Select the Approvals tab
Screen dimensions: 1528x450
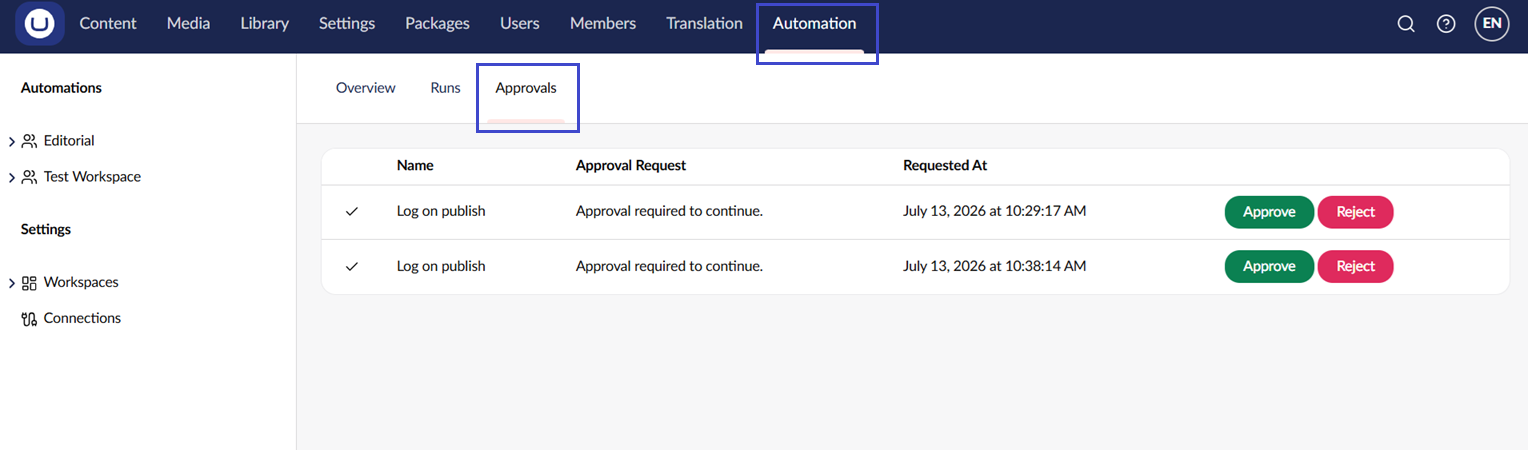tap(526, 88)
